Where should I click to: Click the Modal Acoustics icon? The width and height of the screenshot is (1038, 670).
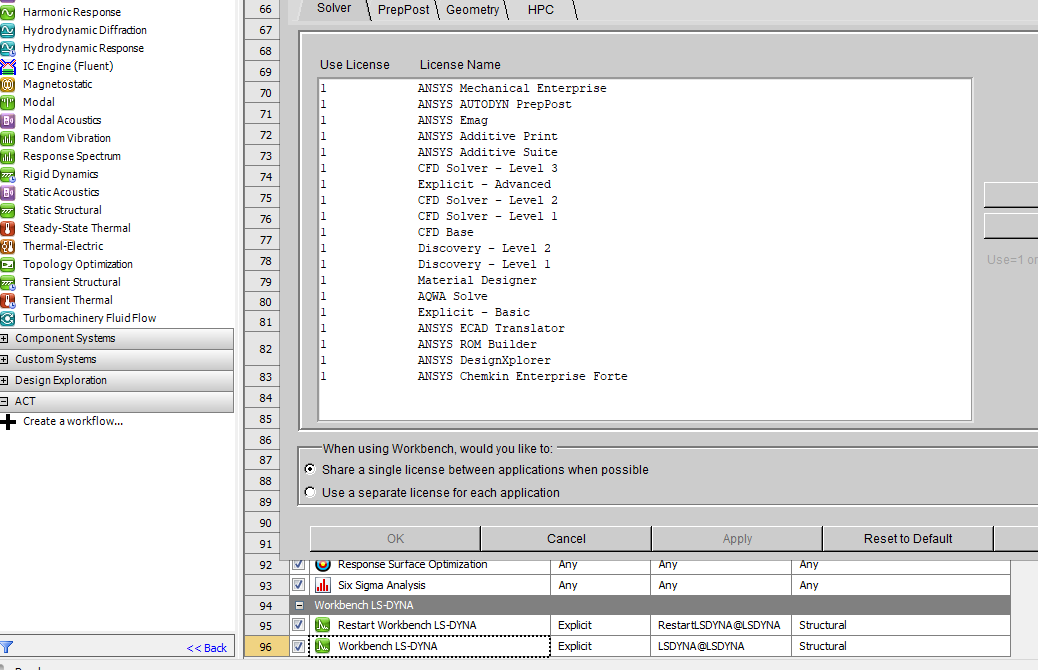click(7, 120)
